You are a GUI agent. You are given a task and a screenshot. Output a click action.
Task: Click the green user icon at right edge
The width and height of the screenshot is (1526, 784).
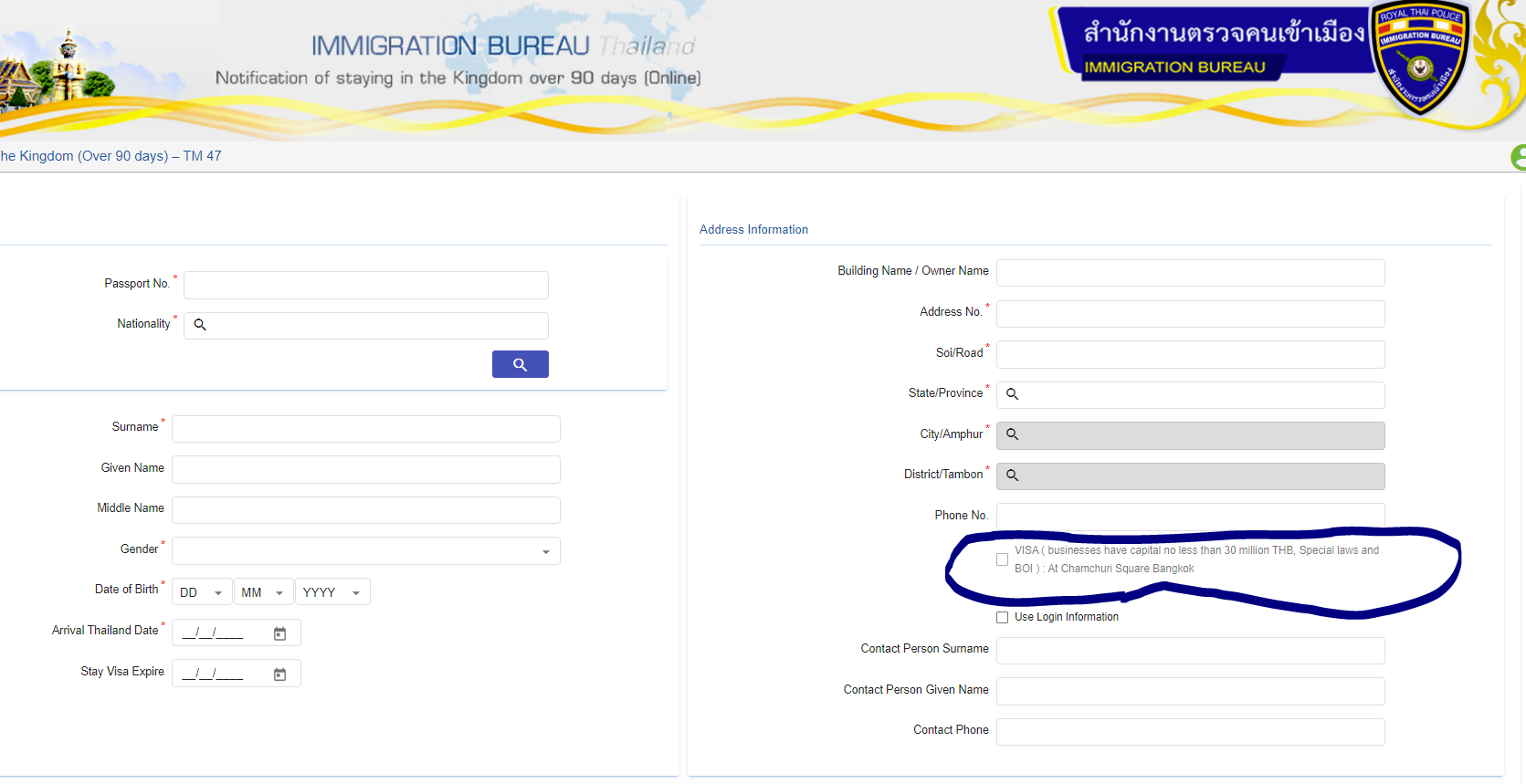pos(1518,158)
